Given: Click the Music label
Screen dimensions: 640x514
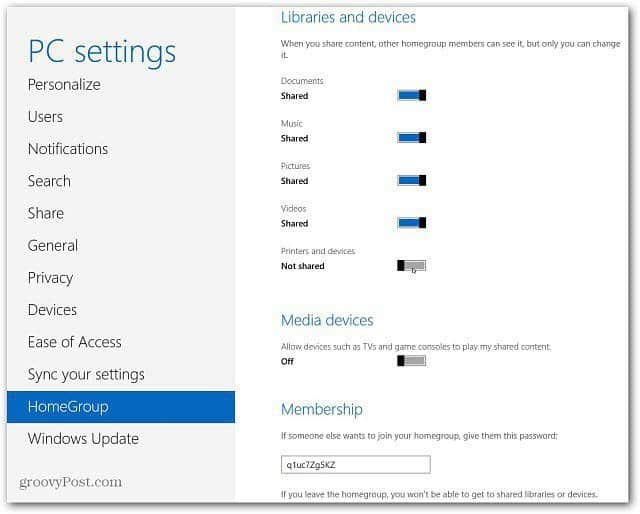Looking at the screenshot, I should click(x=291, y=123).
